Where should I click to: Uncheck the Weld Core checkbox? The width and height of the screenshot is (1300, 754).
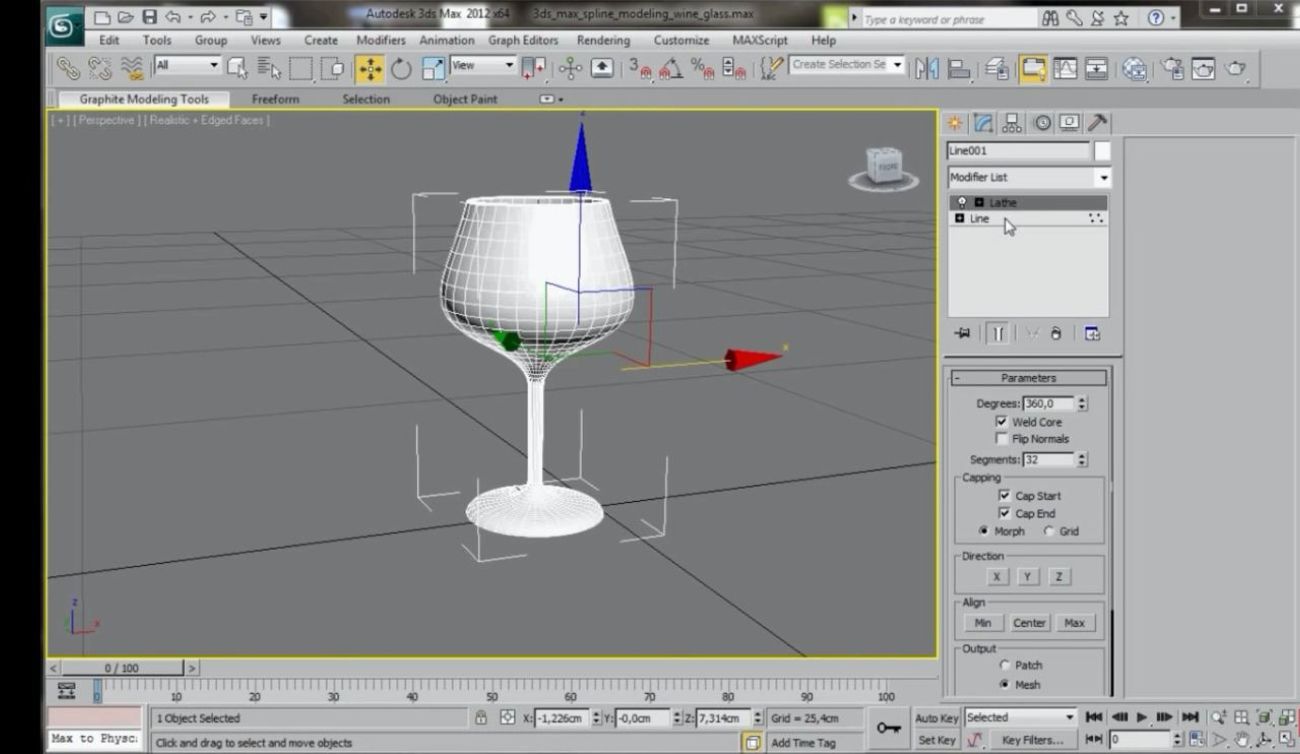point(1001,422)
